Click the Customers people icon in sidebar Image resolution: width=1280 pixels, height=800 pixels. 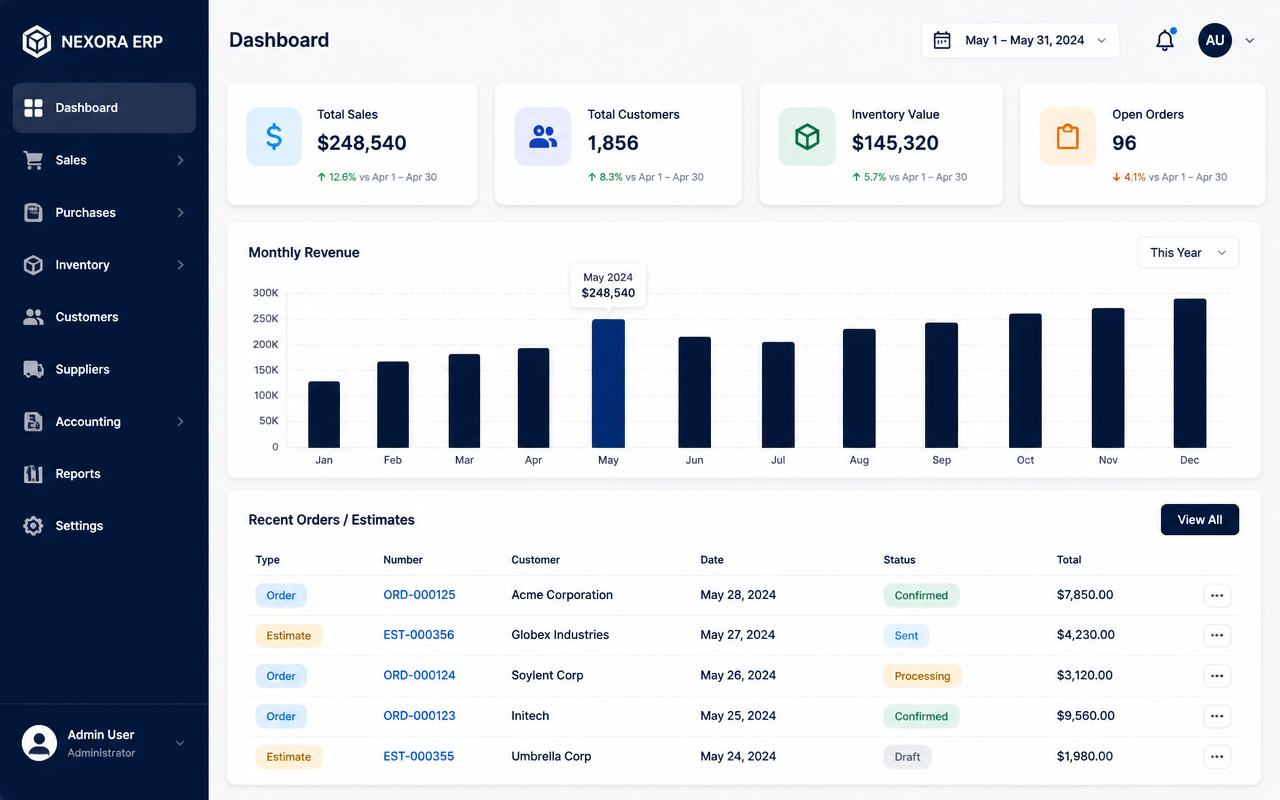point(33,317)
